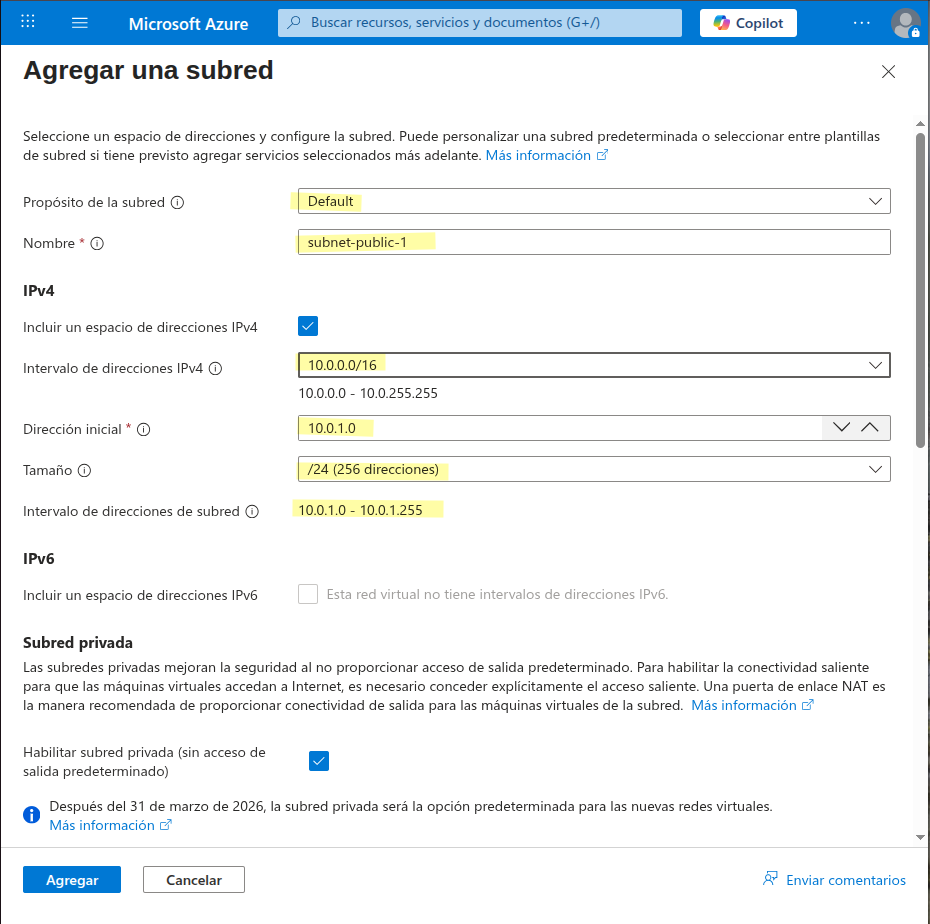This screenshot has width=930, height=924.
Task: Open the user account avatar menu
Action: click(x=905, y=23)
